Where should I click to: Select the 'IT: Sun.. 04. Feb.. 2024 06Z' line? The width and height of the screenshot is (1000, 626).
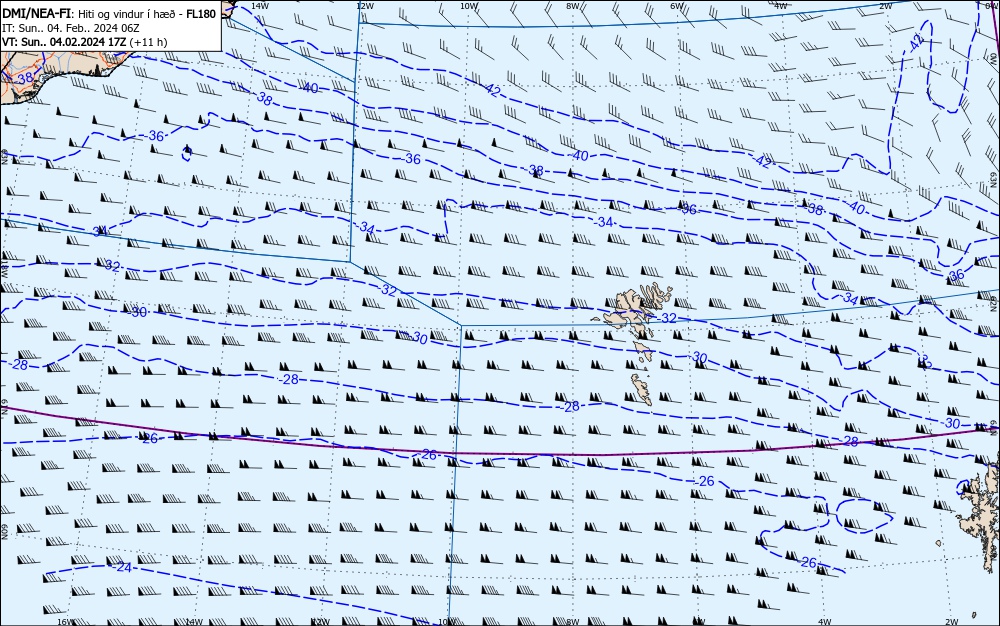pos(71,28)
